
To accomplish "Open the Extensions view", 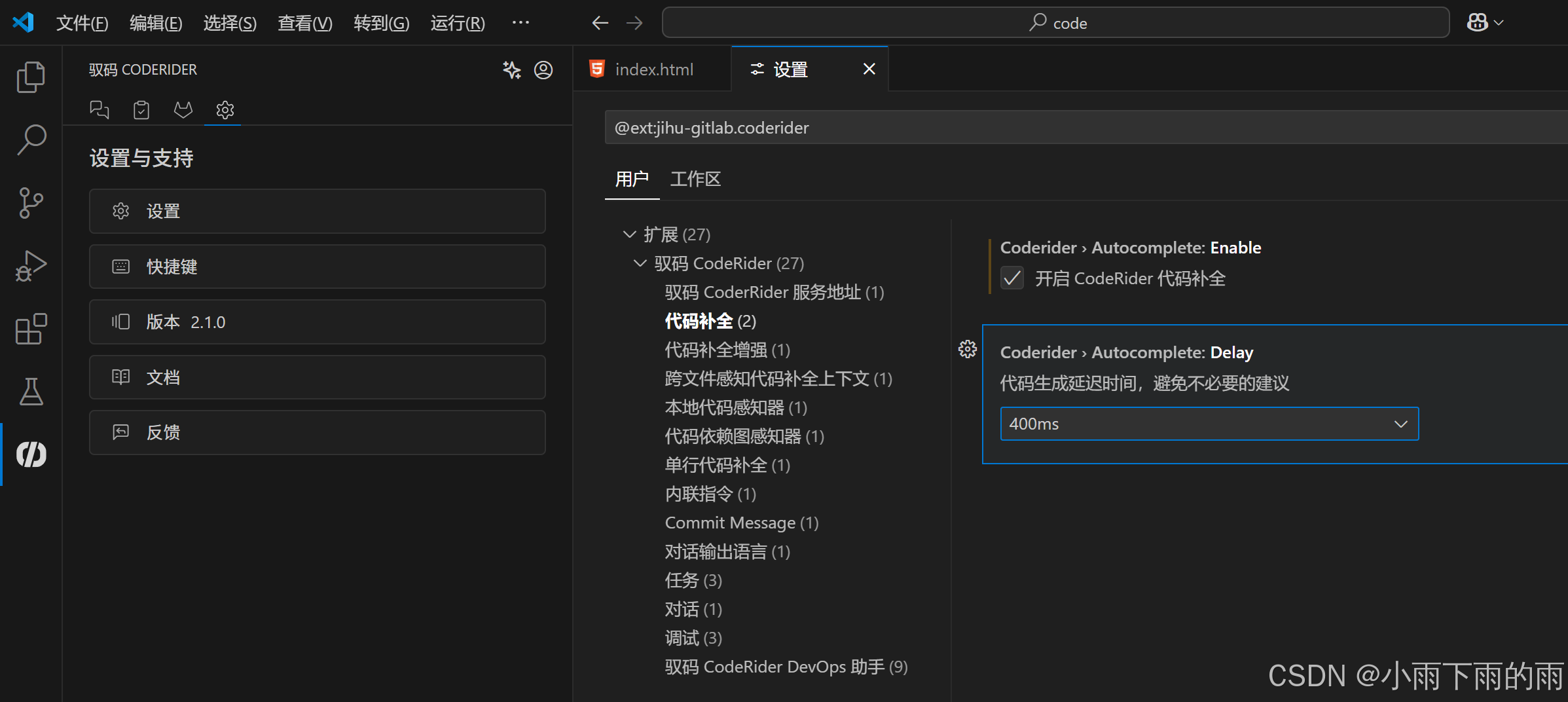I will [x=31, y=329].
